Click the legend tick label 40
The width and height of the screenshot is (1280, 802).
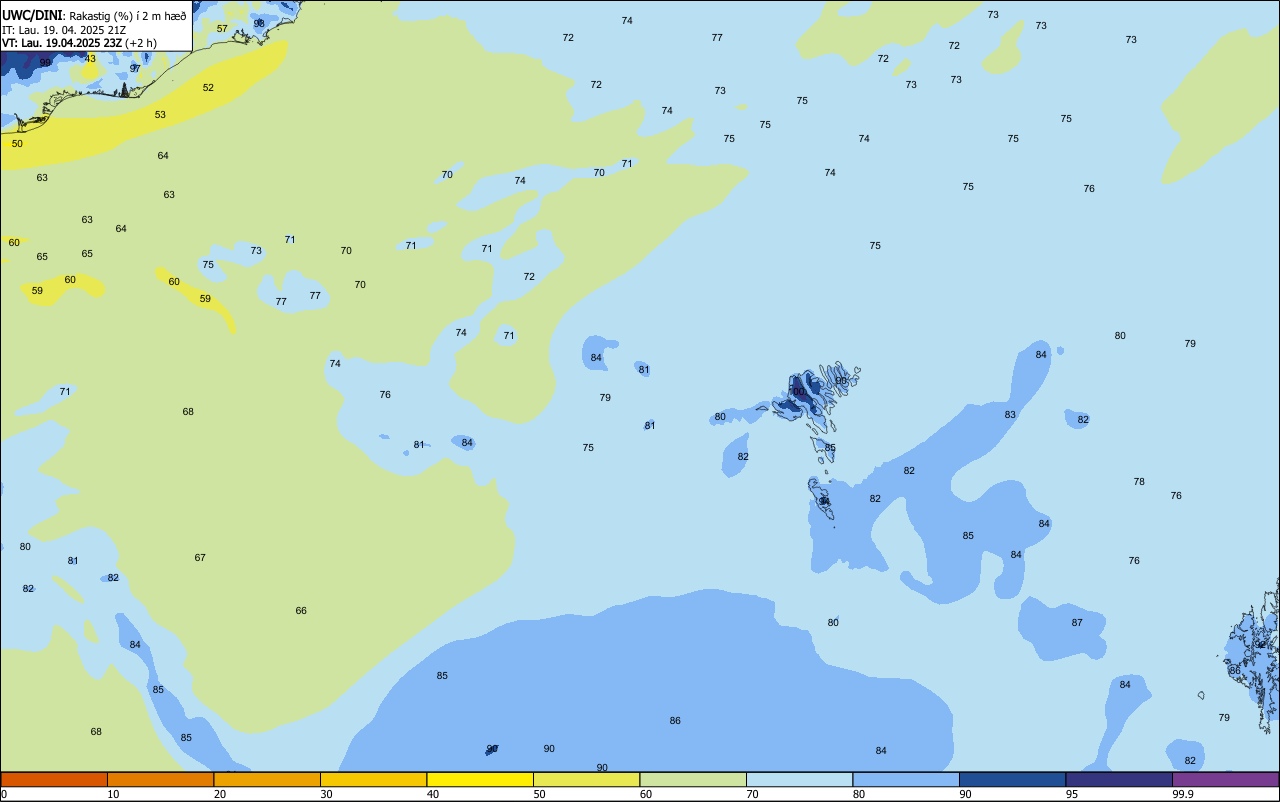pyautogui.click(x=433, y=794)
